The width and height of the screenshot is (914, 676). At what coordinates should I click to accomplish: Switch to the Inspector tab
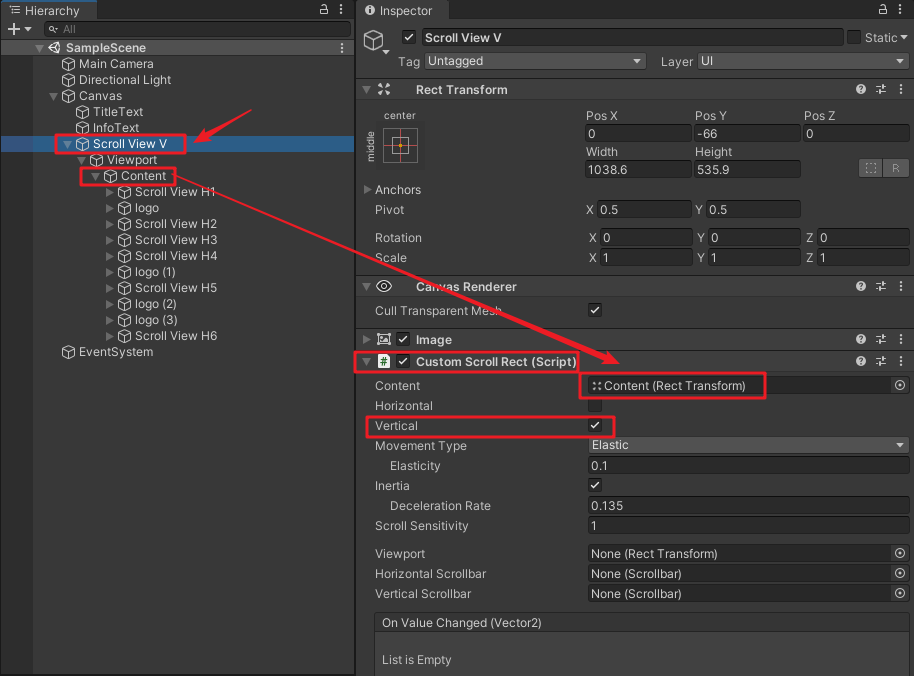(x=401, y=10)
